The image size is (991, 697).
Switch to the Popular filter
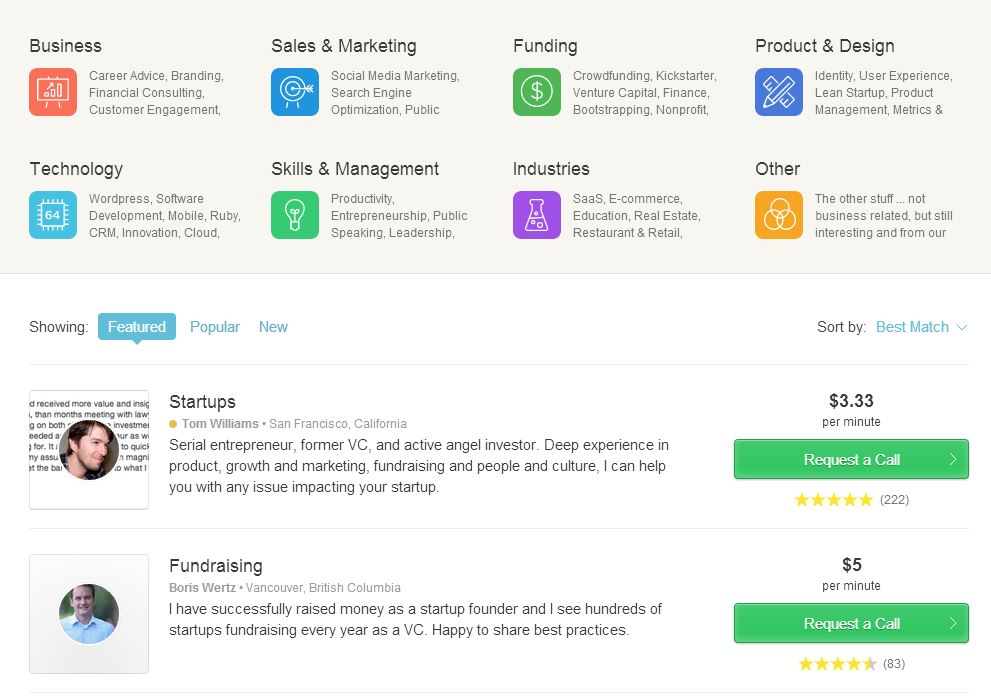click(215, 327)
